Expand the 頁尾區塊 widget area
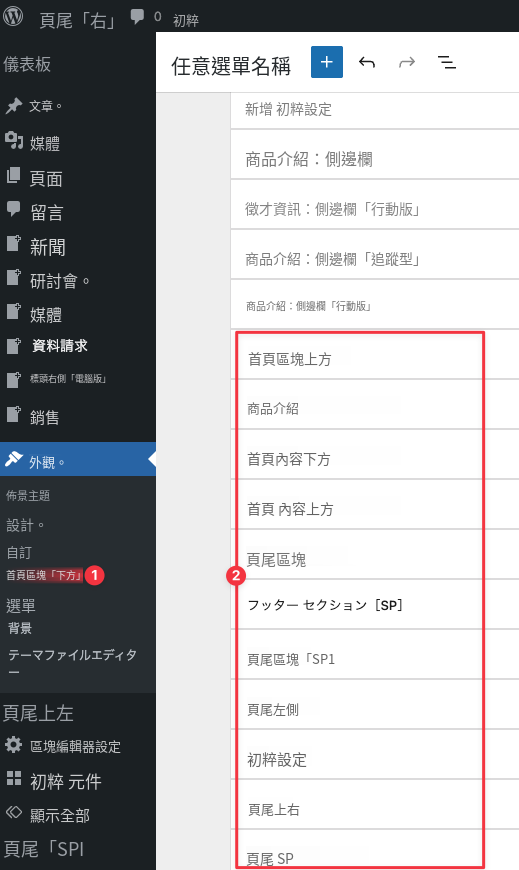The image size is (519, 870). coord(361,559)
